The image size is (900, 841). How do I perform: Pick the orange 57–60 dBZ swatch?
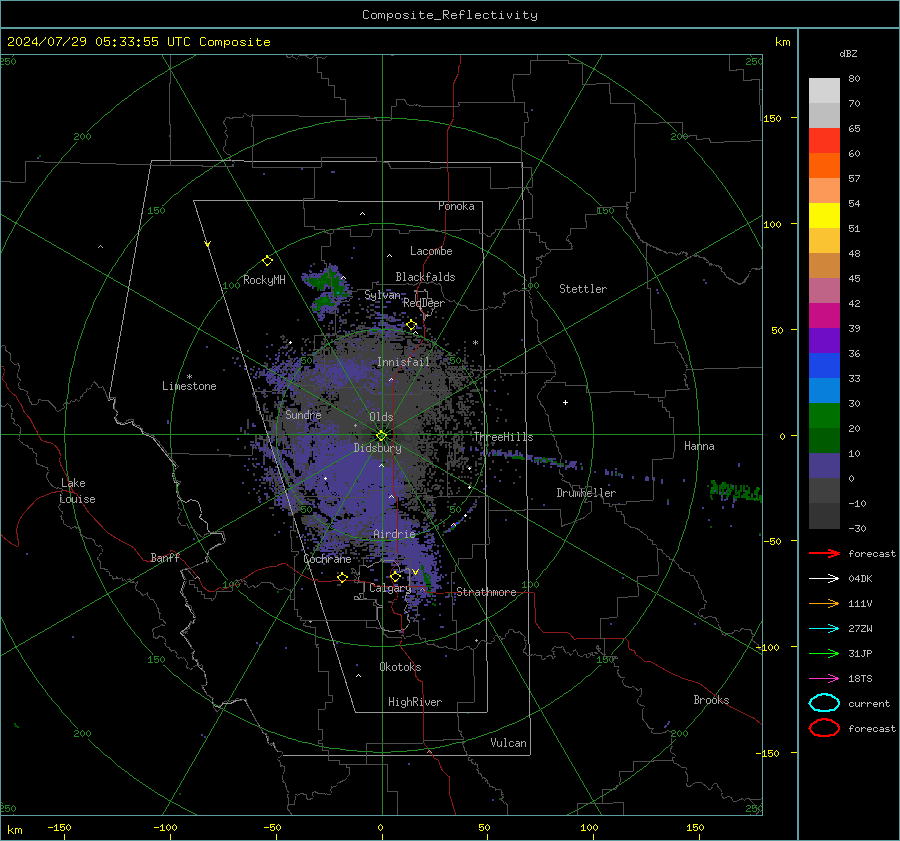pyautogui.click(x=824, y=166)
